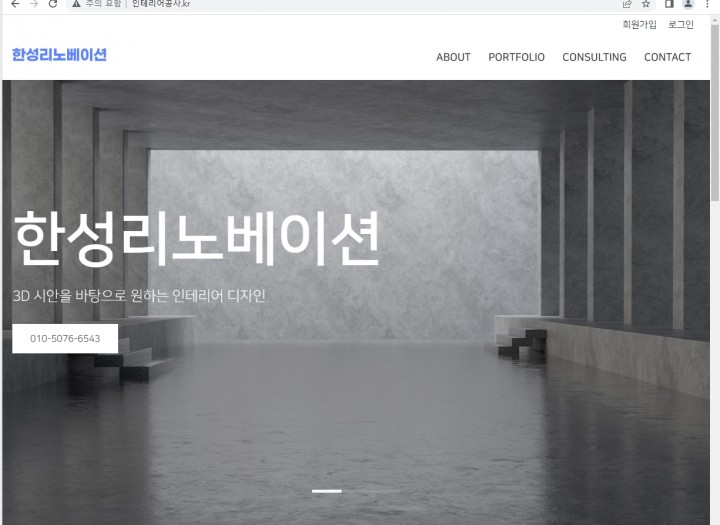This screenshot has width=720, height=525.
Task: Open the browser side panel icon
Action: point(669,4)
